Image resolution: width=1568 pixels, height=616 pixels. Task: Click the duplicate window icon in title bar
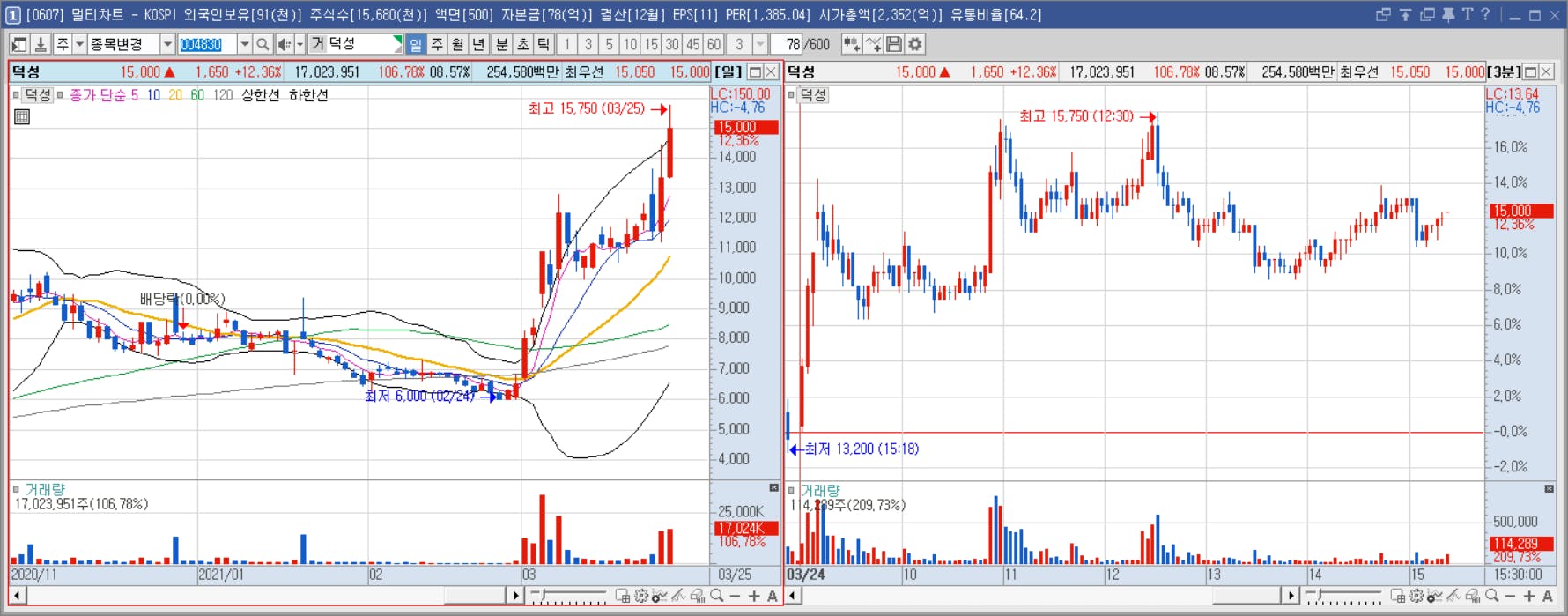tap(1427, 15)
